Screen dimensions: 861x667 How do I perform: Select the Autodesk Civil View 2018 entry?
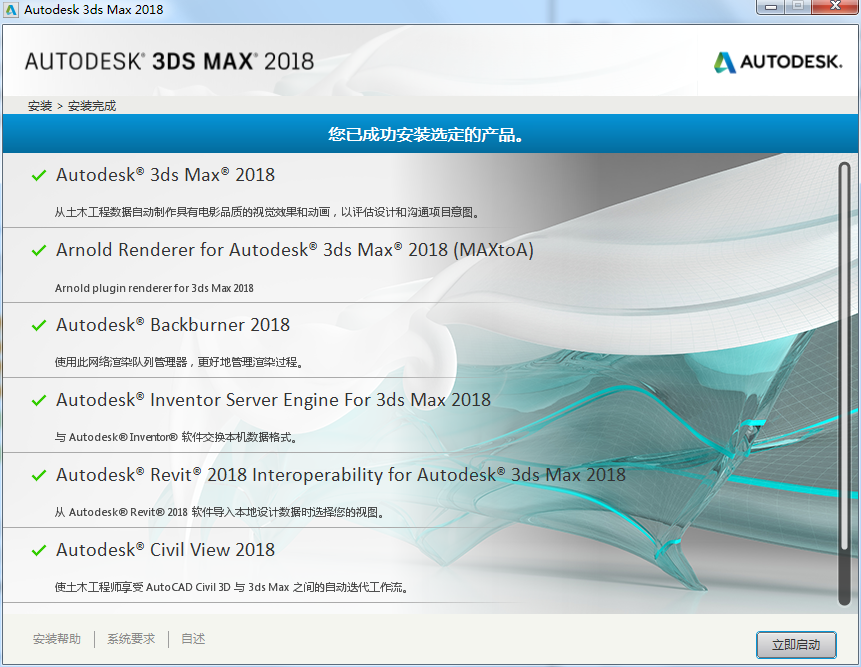(x=165, y=550)
